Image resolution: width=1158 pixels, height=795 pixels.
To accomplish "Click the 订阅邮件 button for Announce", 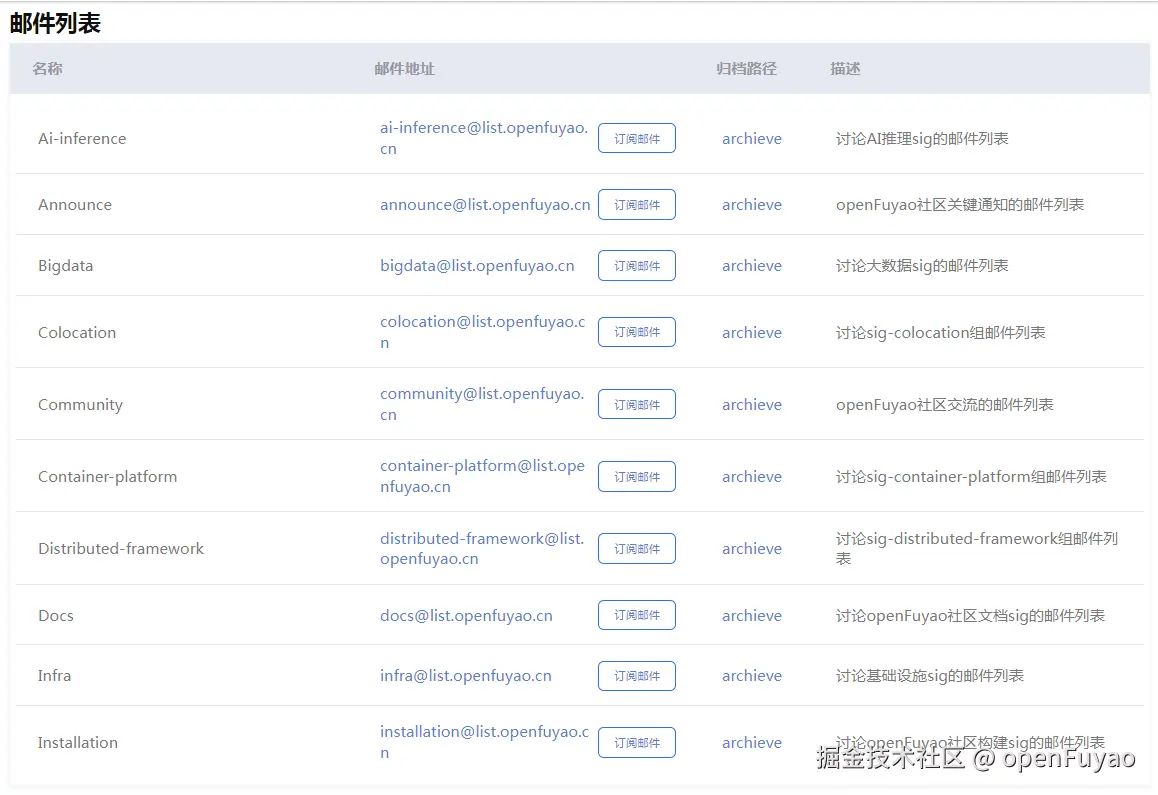I will point(636,204).
